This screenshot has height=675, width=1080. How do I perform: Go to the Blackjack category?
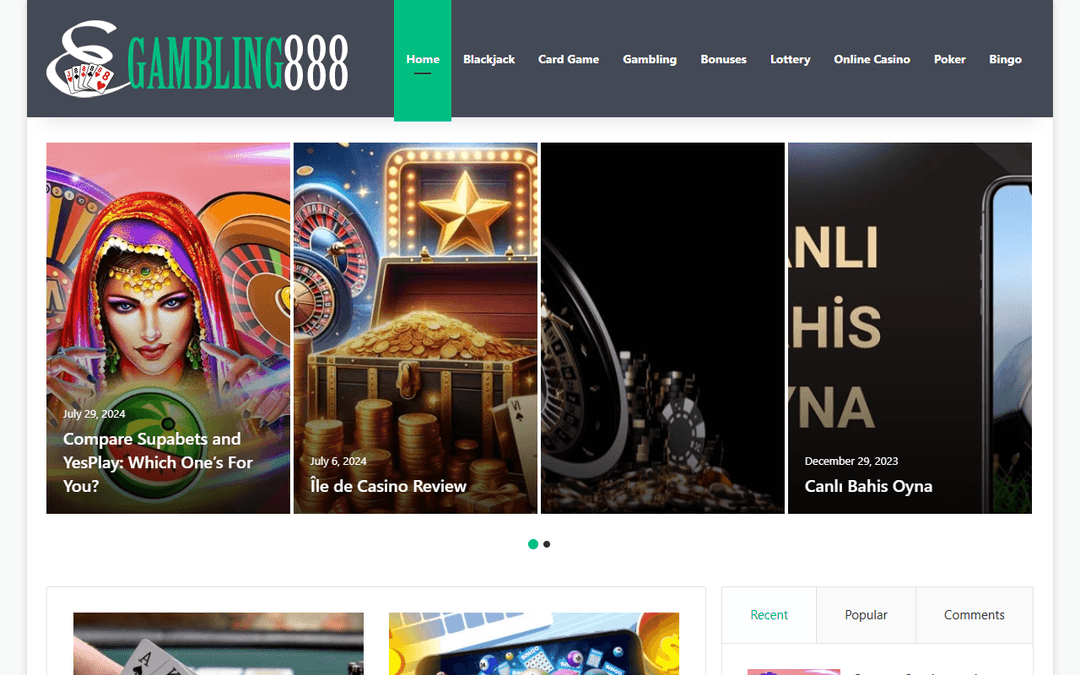coord(489,59)
